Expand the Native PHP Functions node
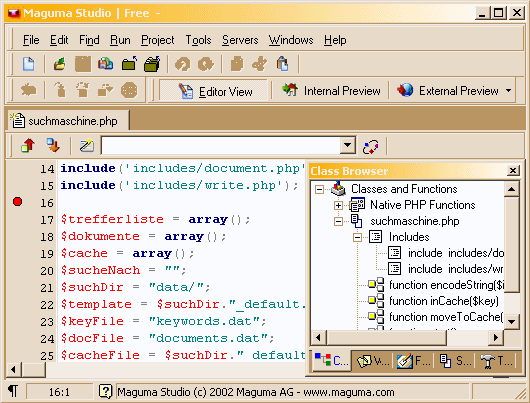Image resolution: width=530 pixels, height=403 pixels. [338, 205]
